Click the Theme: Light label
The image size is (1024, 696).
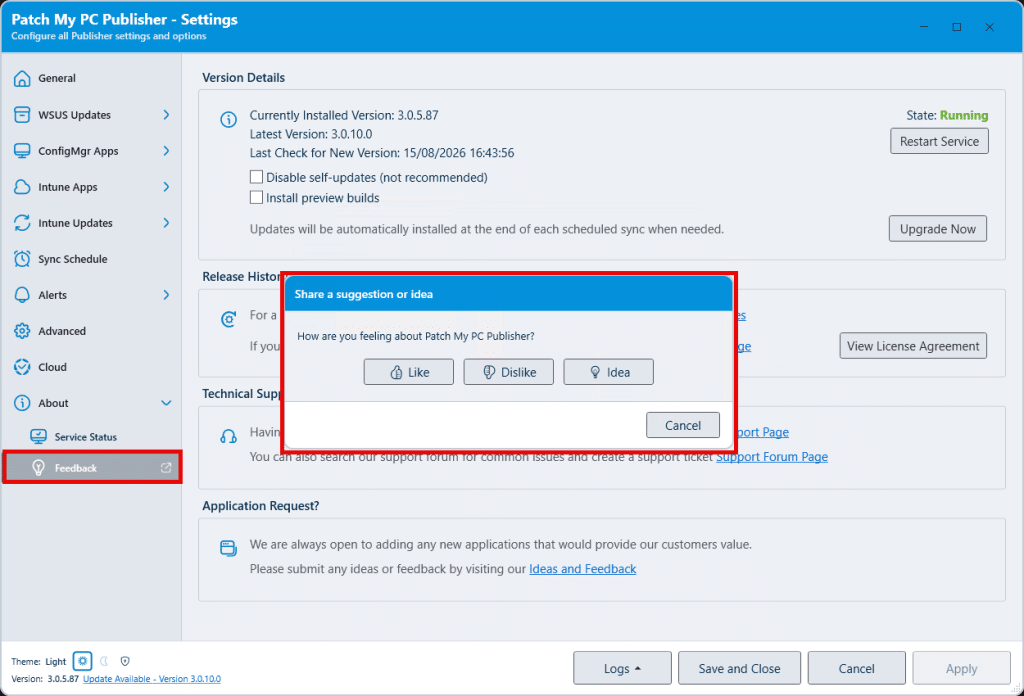[39, 661]
